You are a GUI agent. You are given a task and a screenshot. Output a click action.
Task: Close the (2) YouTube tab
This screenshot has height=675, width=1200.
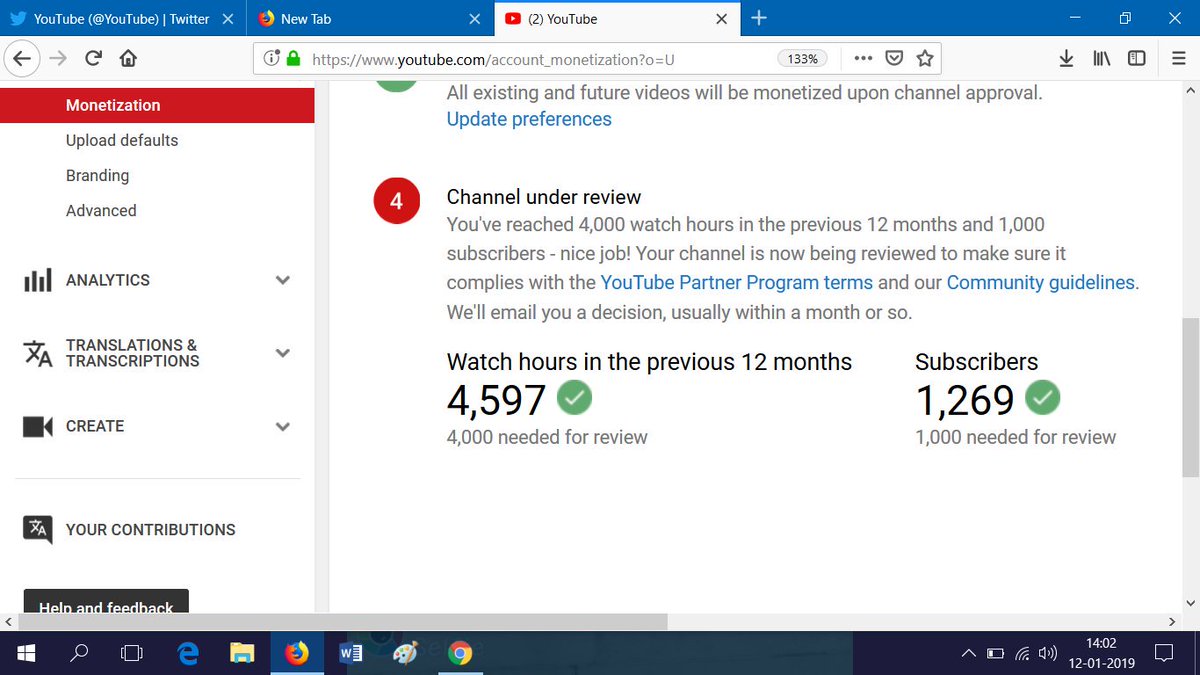[x=721, y=18]
